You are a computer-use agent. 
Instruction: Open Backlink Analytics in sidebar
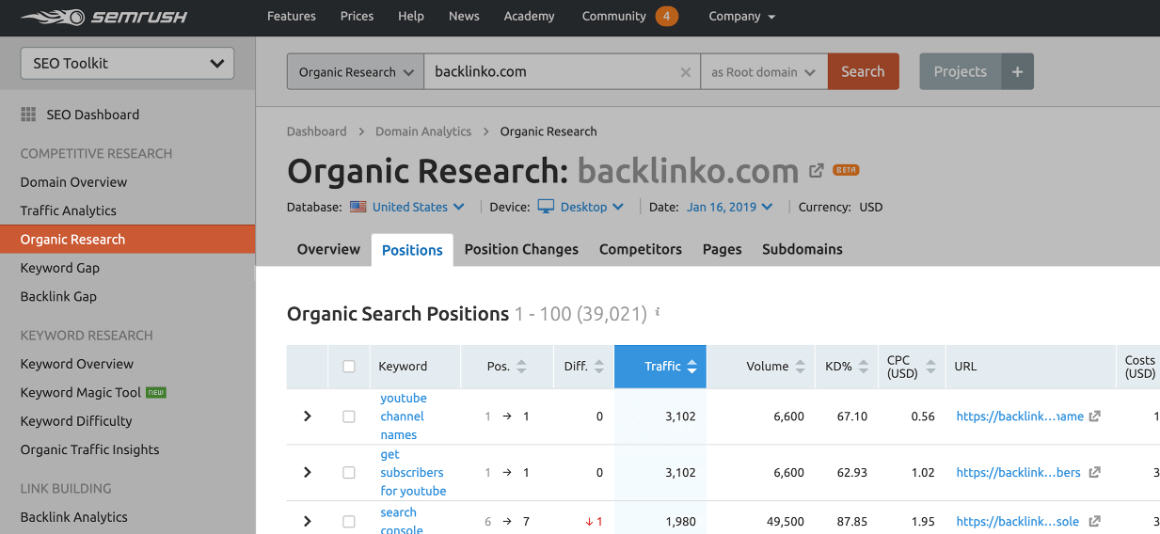click(x=74, y=517)
